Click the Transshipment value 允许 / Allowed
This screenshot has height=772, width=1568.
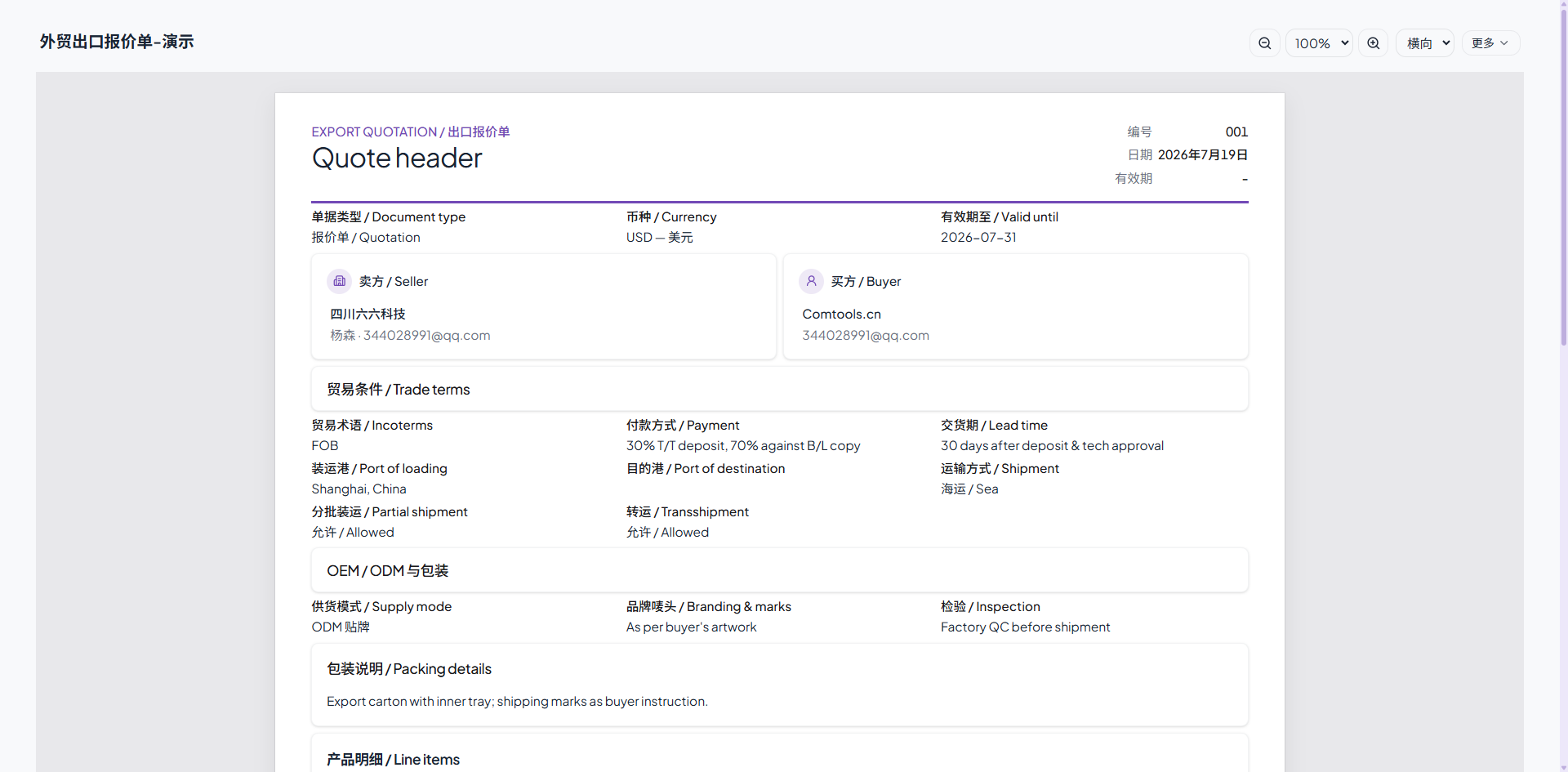pos(667,532)
